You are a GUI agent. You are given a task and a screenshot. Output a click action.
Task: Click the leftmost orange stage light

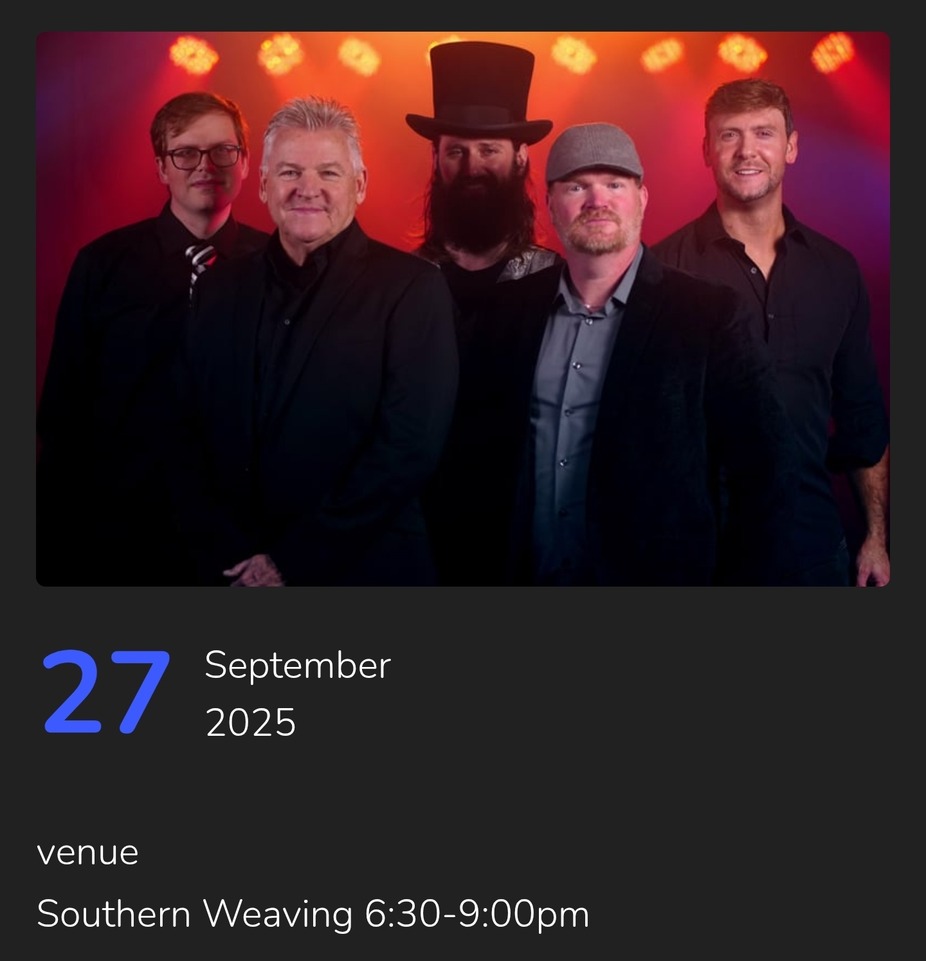[x=194, y=55]
